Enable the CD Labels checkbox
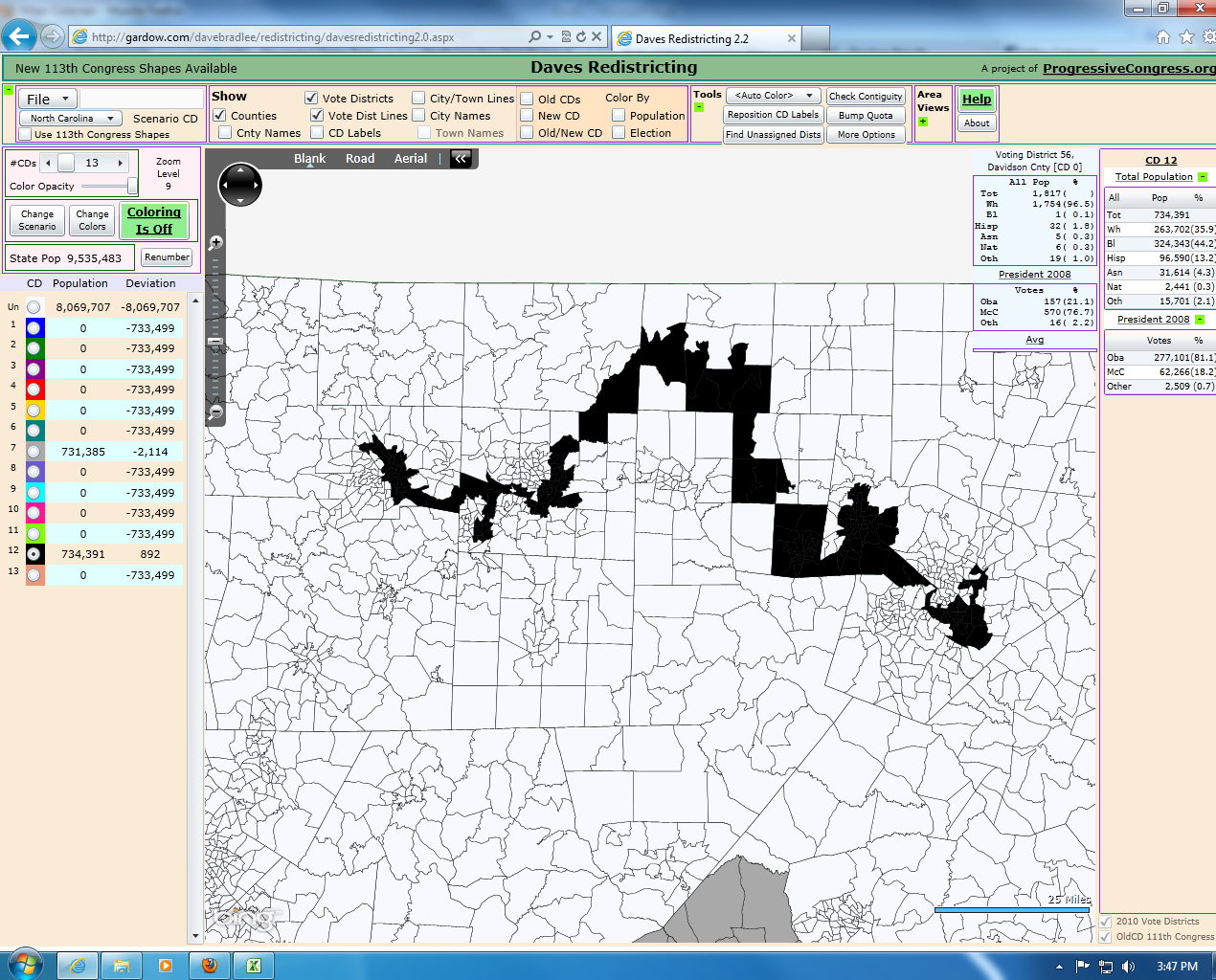1216x980 pixels. point(318,133)
